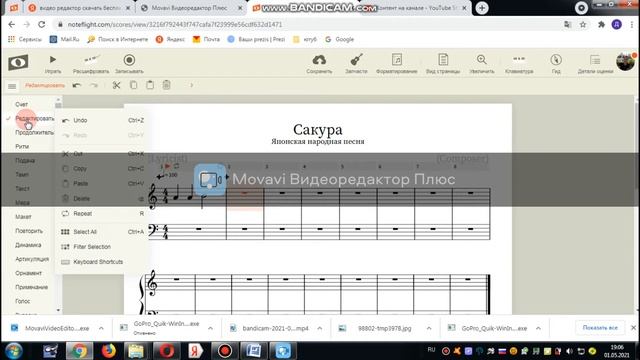640x360 pixels.
Task: Expand edit toolbar with right chevron
Action: pos(191,85)
